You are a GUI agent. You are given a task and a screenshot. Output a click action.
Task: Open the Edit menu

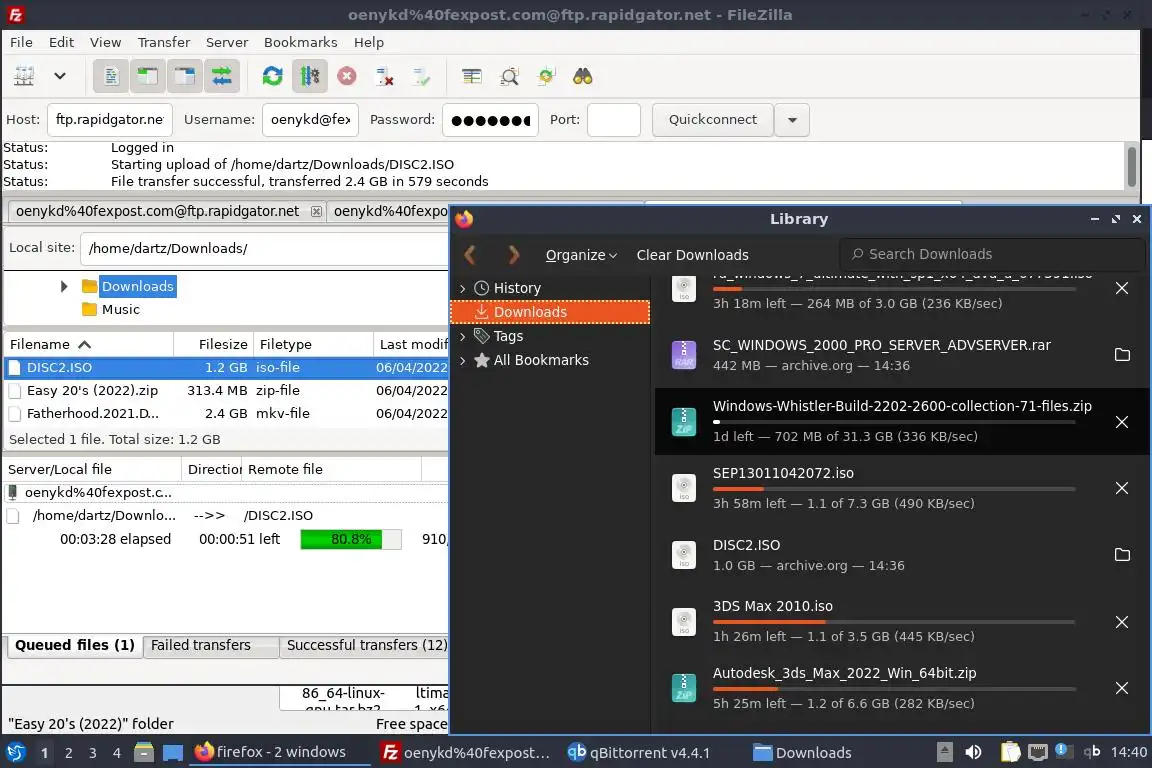coord(61,42)
